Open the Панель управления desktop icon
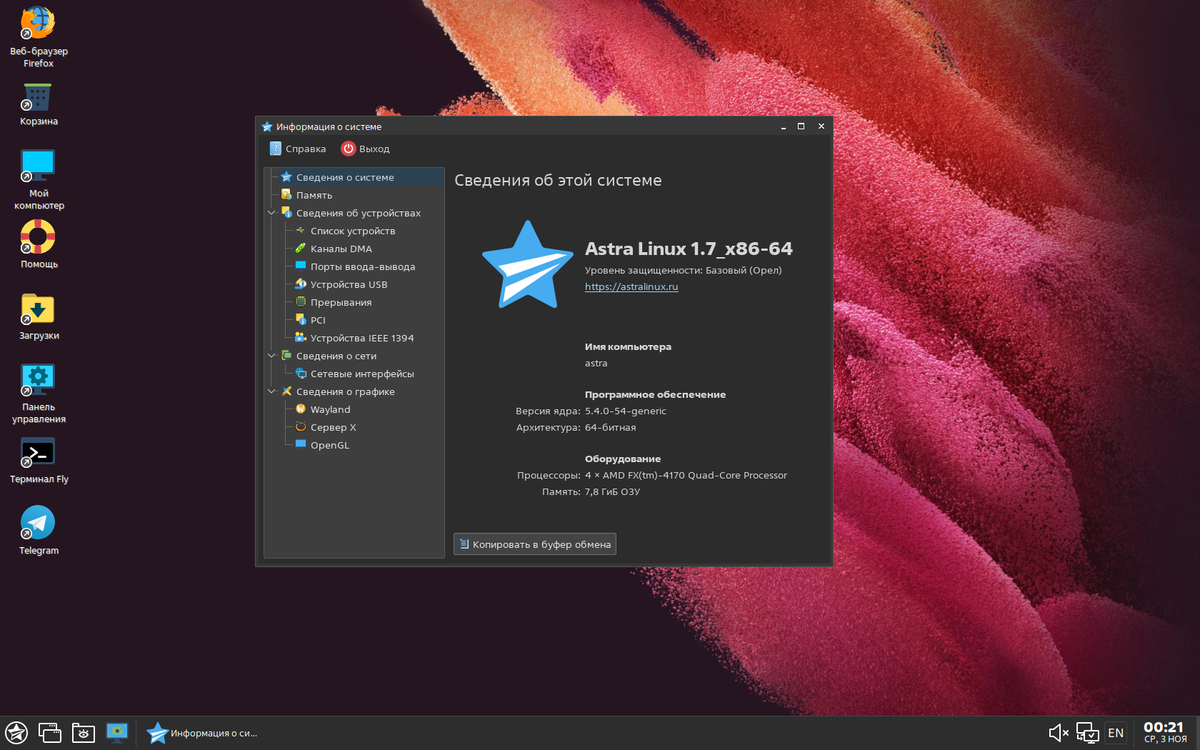The width and height of the screenshot is (1200, 750). (38, 380)
